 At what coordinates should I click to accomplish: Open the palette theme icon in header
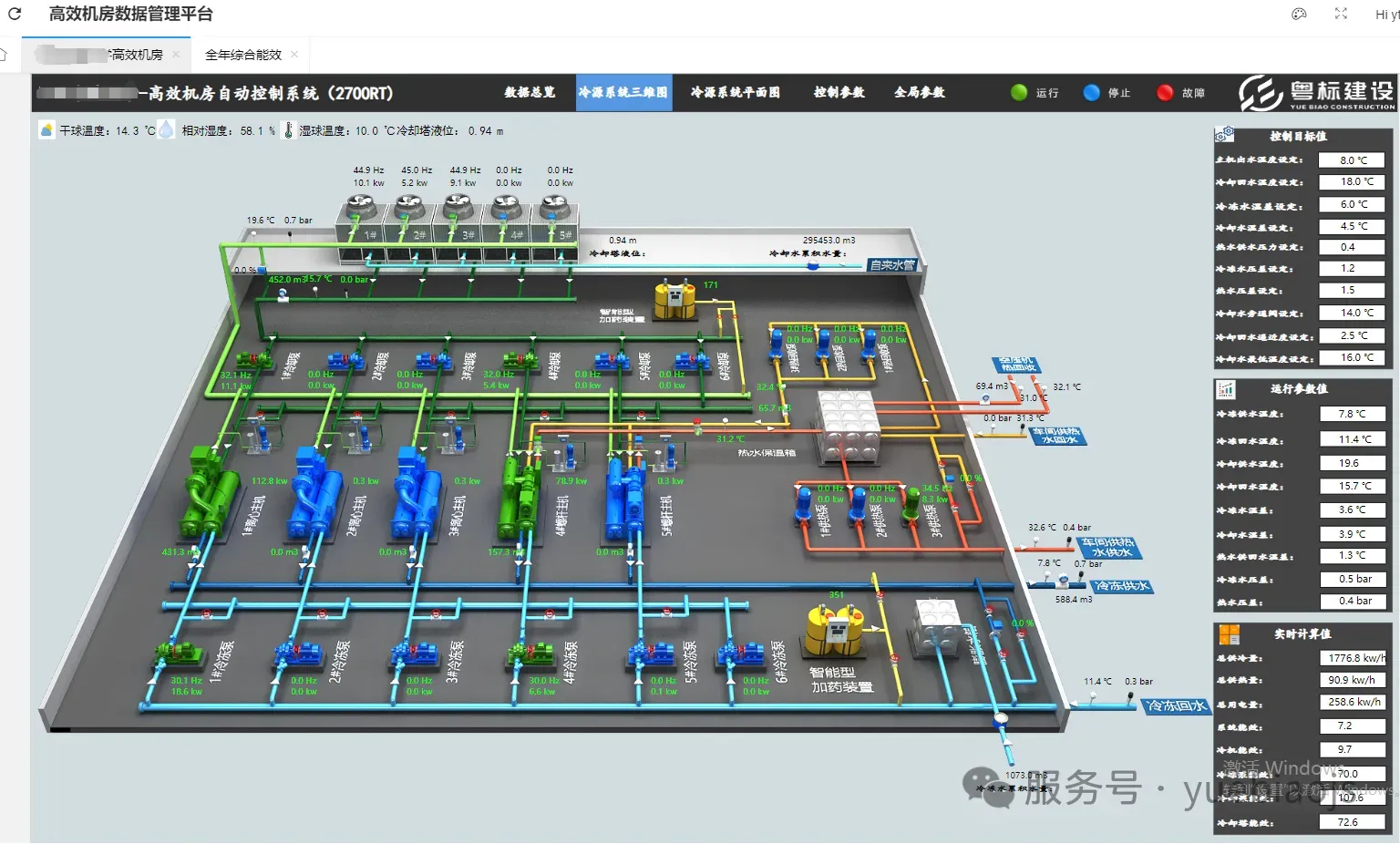[x=1299, y=14]
